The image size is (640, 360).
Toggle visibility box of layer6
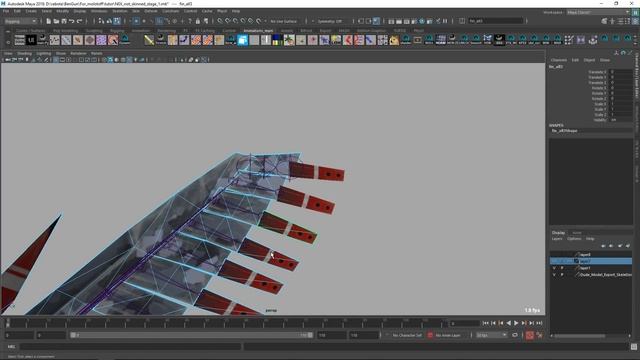pyautogui.click(x=554, y=254)
